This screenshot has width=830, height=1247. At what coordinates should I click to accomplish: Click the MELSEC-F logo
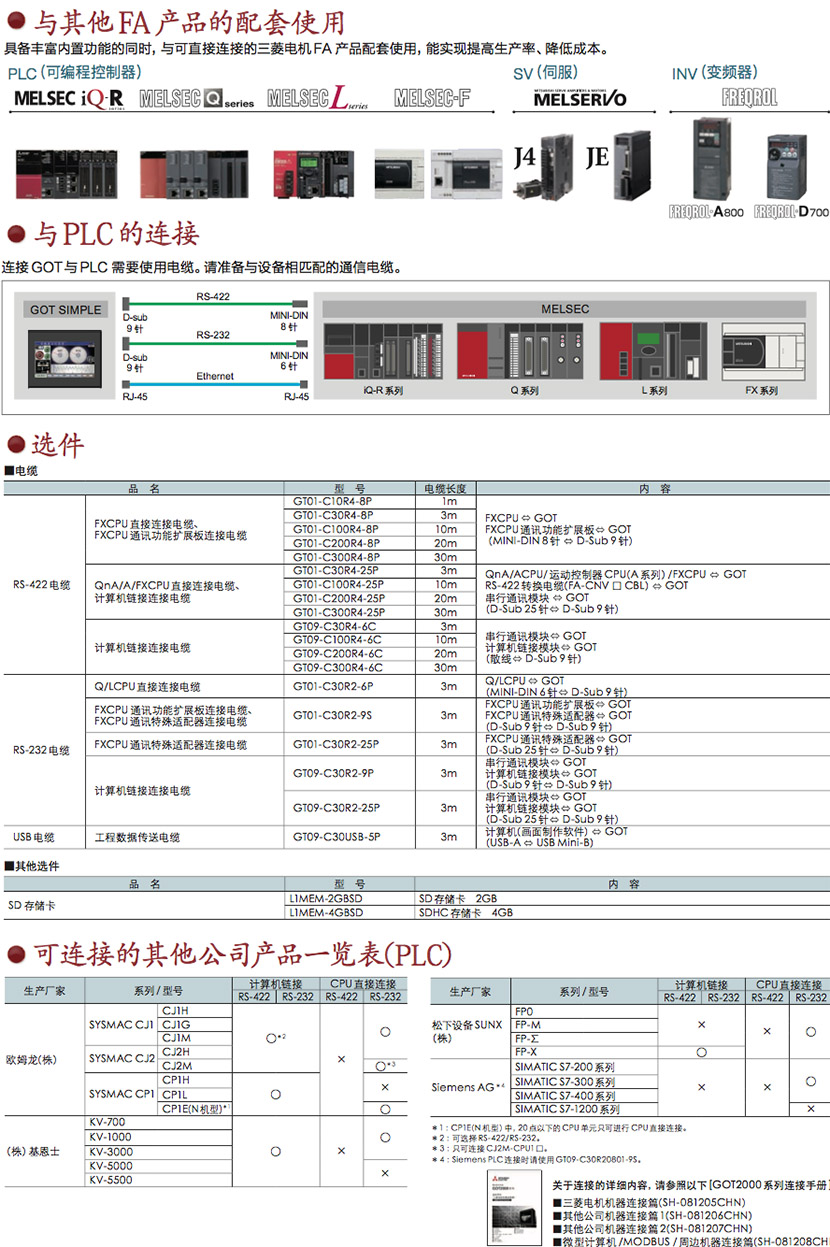click(431, 98)
